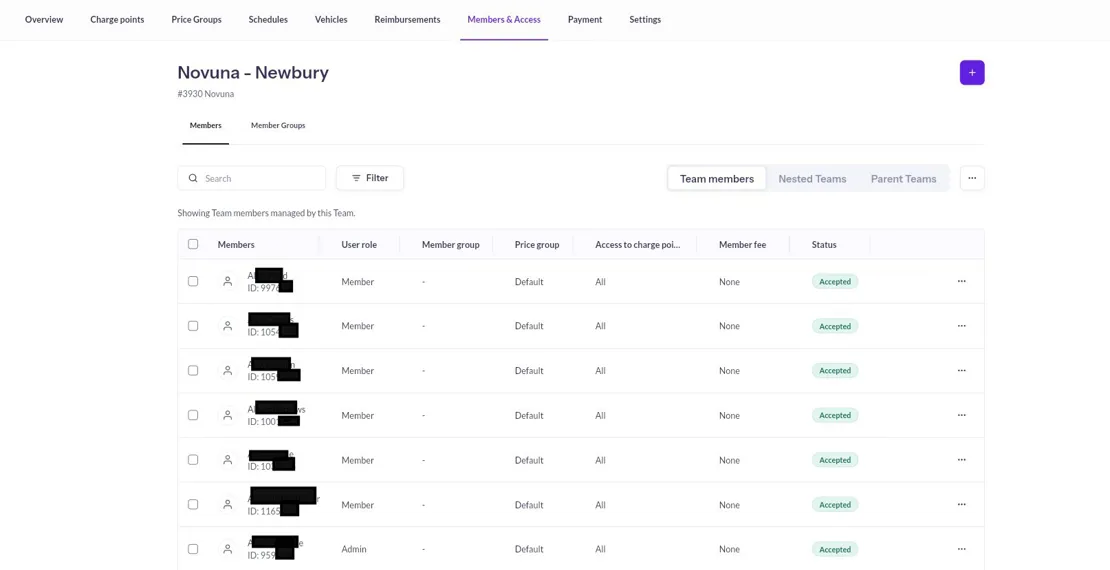Screen dimensions: 1110x570
Task: Sort by the User role column header
Action: 359,245
